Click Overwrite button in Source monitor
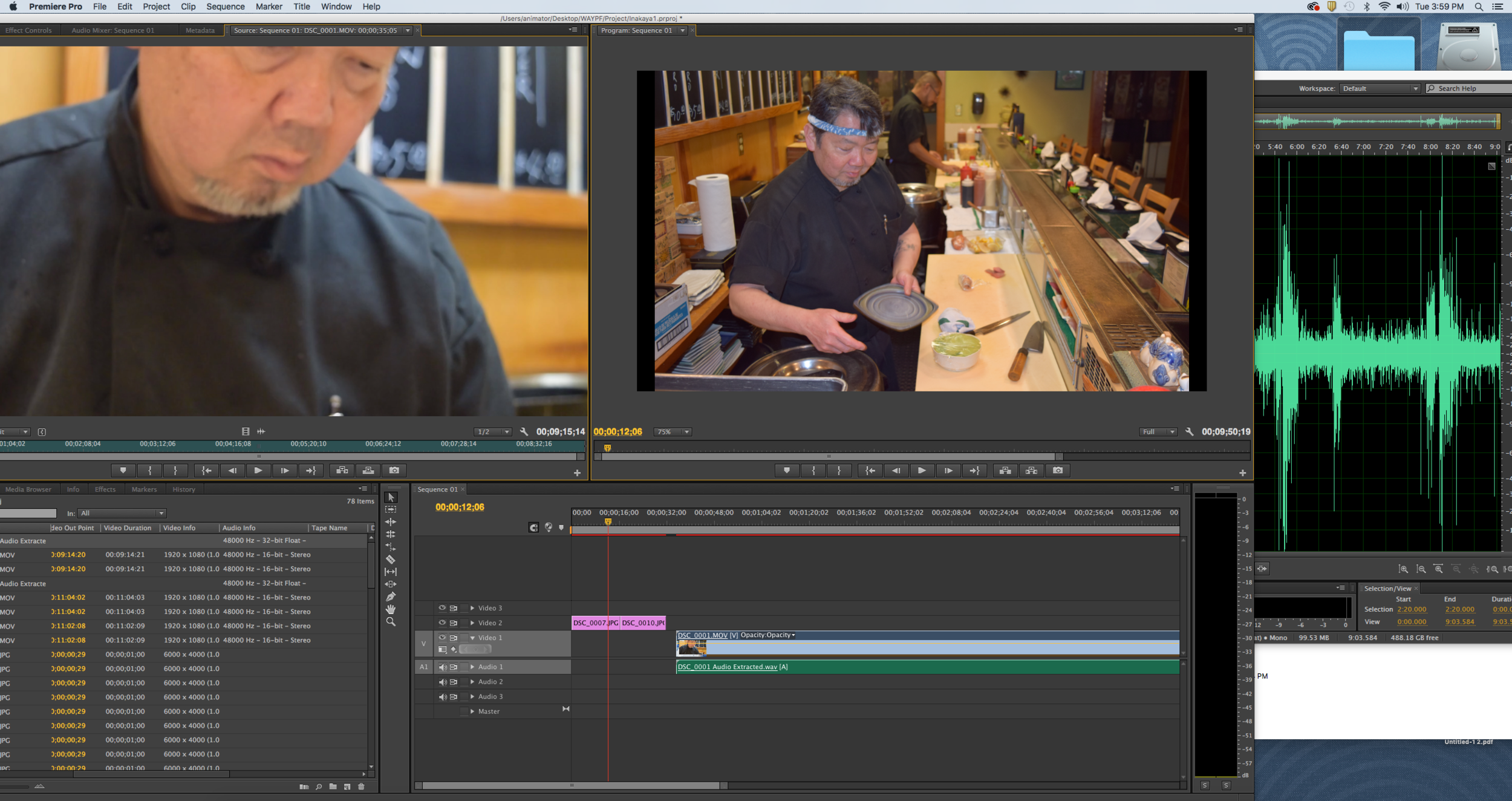1512x801 pixels. coord(368,470)
